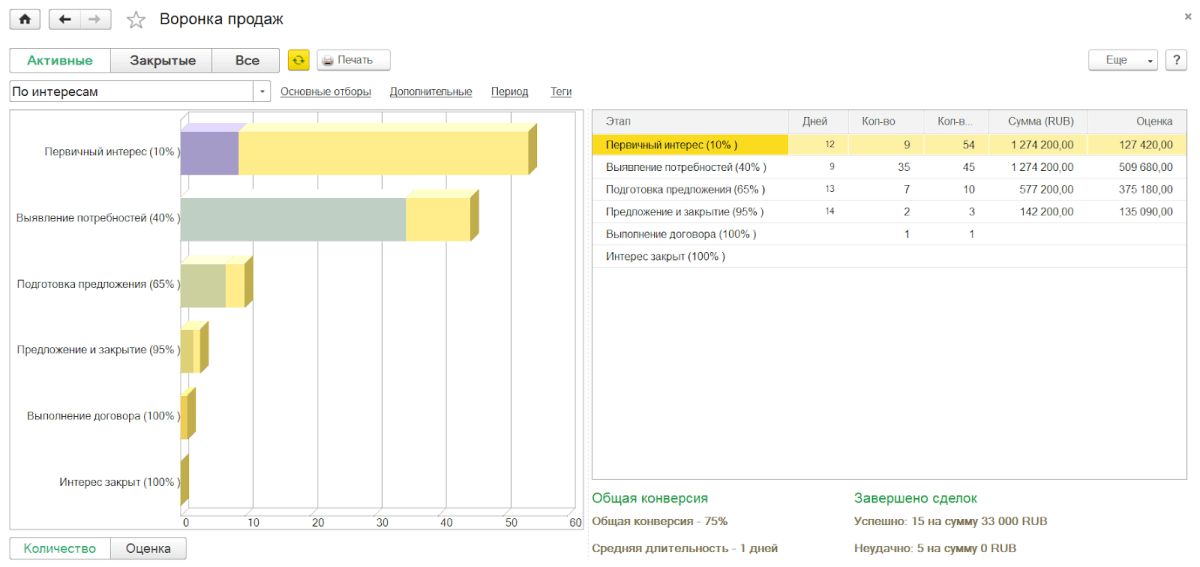
Task: Go back with the left arrow
Action: 65,19
